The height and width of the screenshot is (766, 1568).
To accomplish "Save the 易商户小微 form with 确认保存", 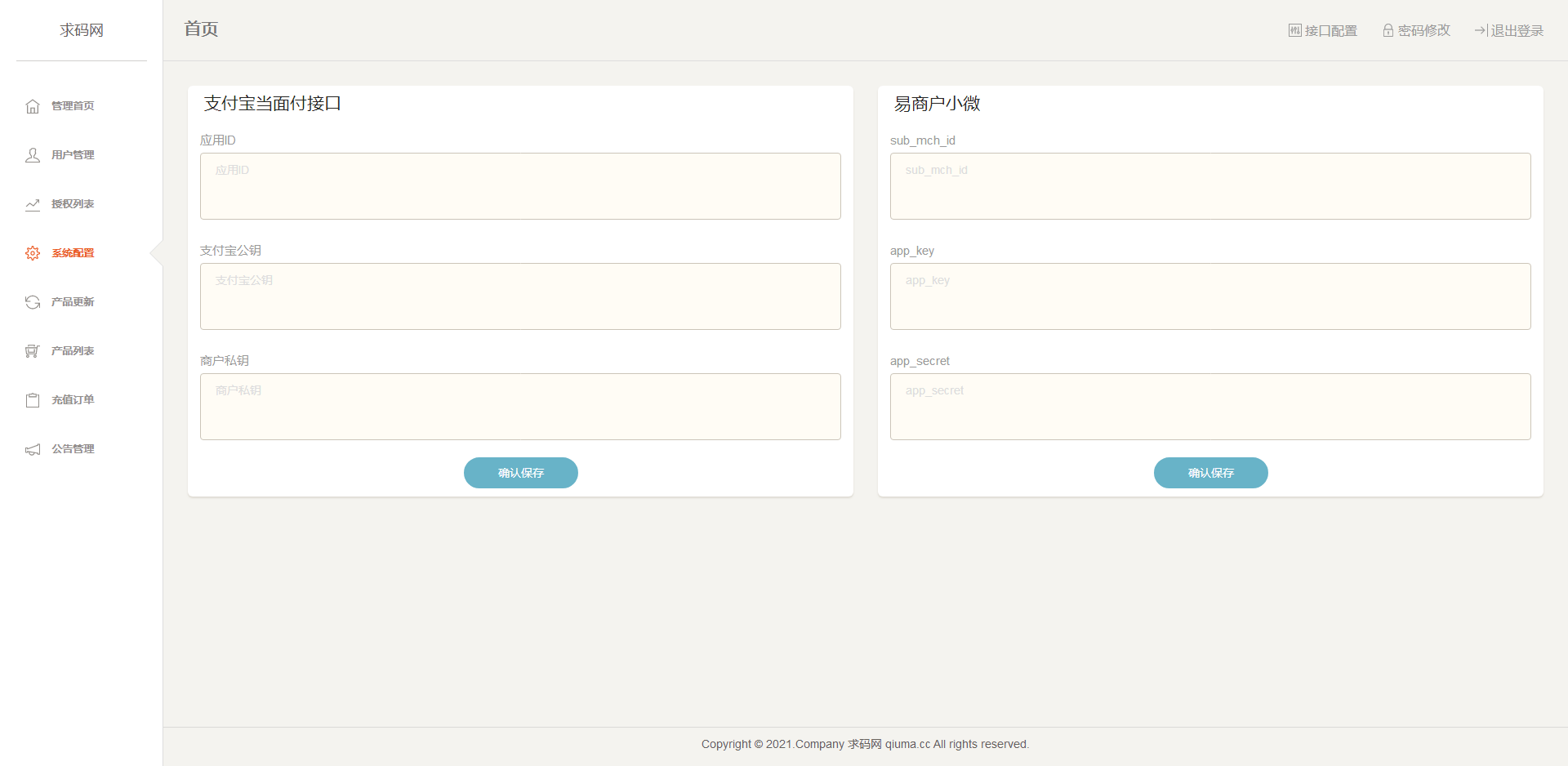I will 1211,473.
